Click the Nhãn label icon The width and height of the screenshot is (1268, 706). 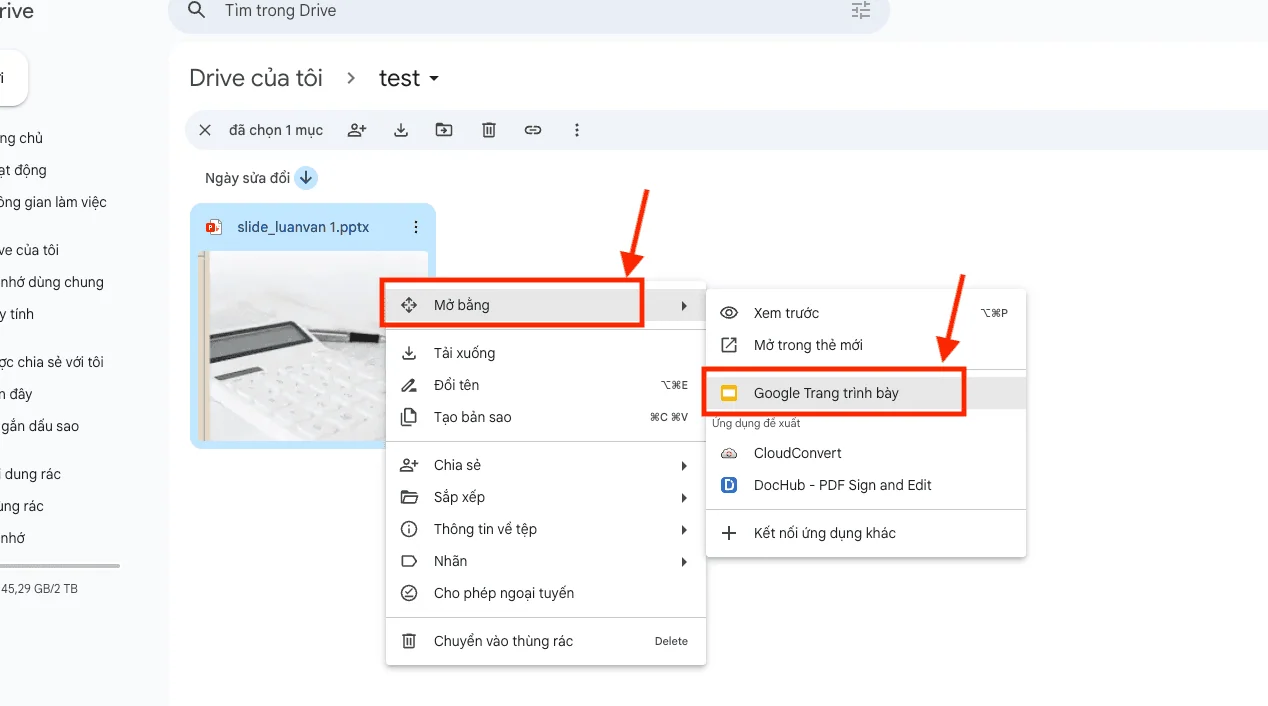(x=409, y=561)
